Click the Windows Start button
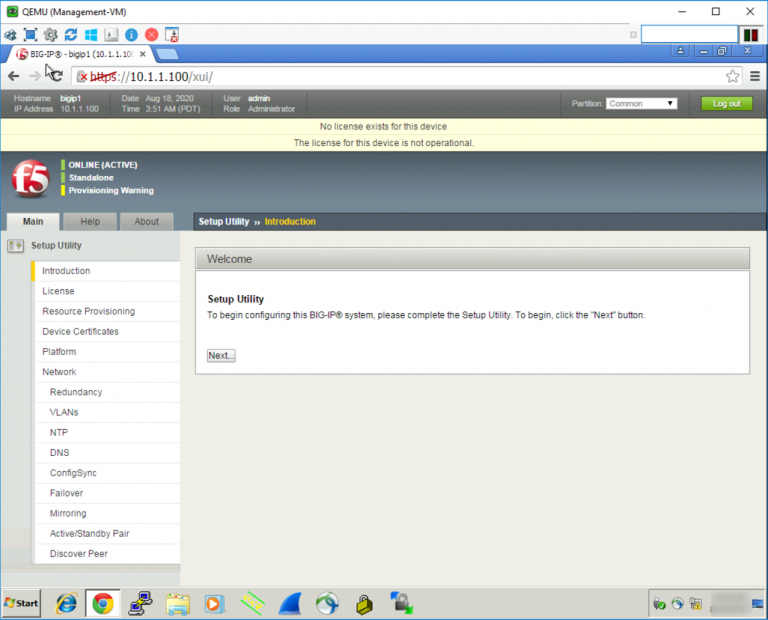This screenshot has height=620, width=768. [x=22, y=603]
